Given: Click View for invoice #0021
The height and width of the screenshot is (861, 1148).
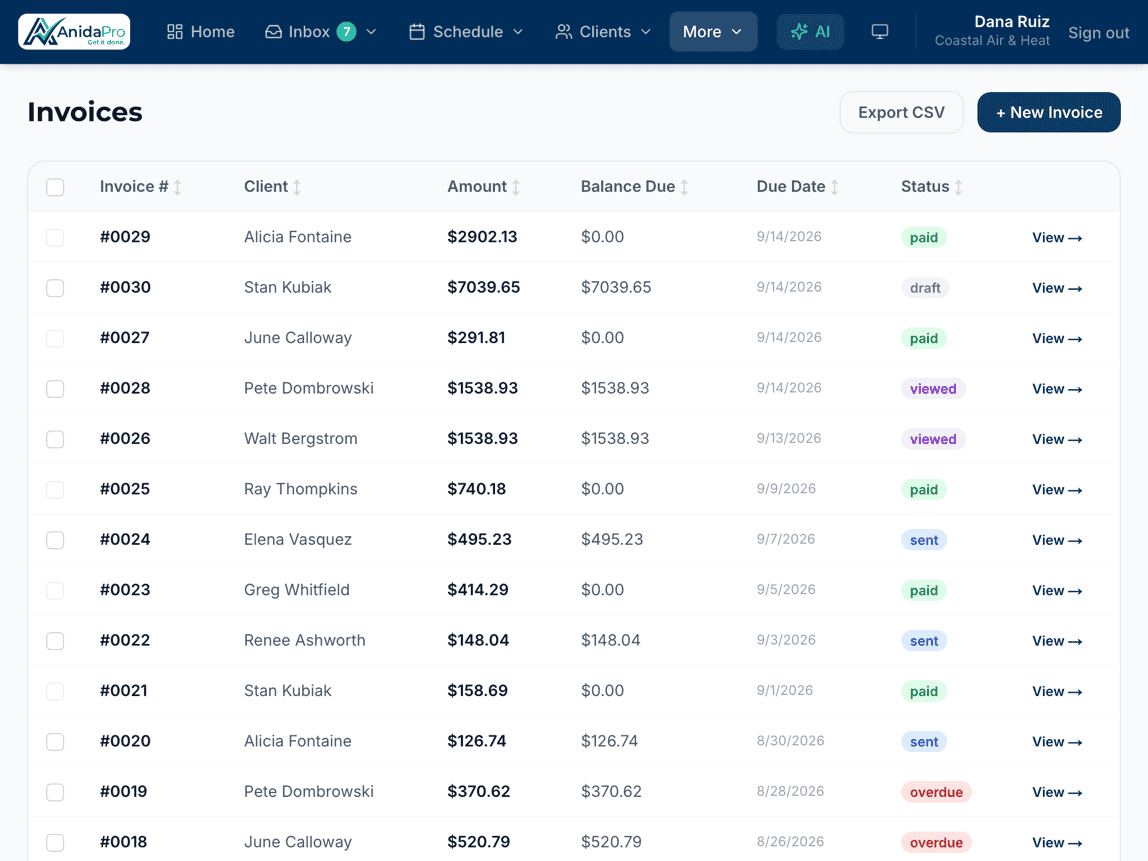Looking at the screenshot, I should [1057, 691].
